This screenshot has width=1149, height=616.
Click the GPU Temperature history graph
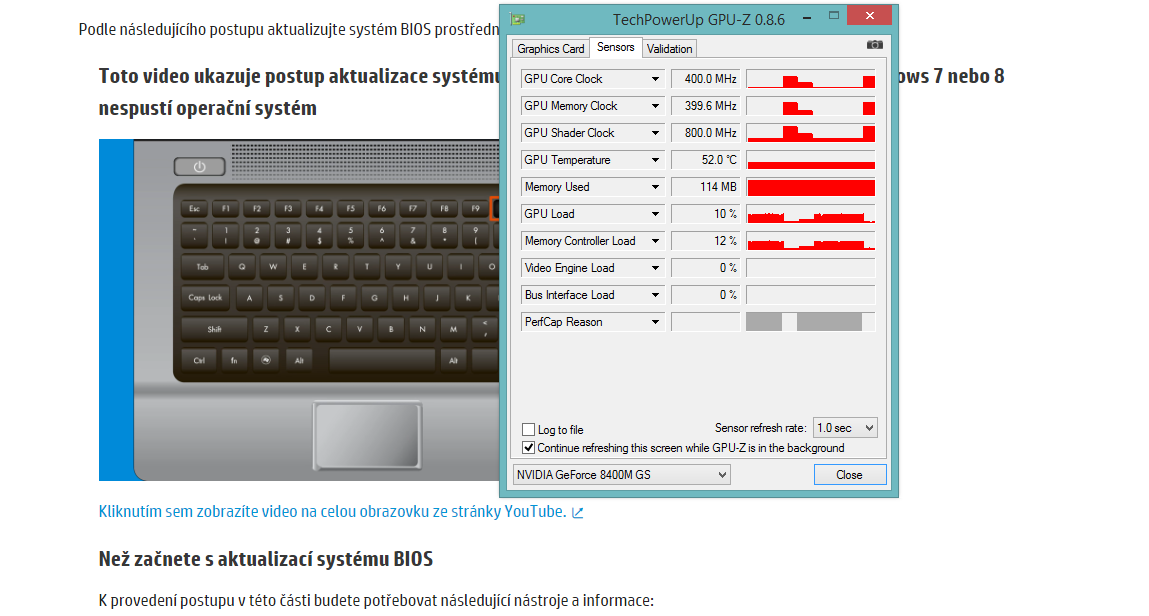(x=810, y=160)
